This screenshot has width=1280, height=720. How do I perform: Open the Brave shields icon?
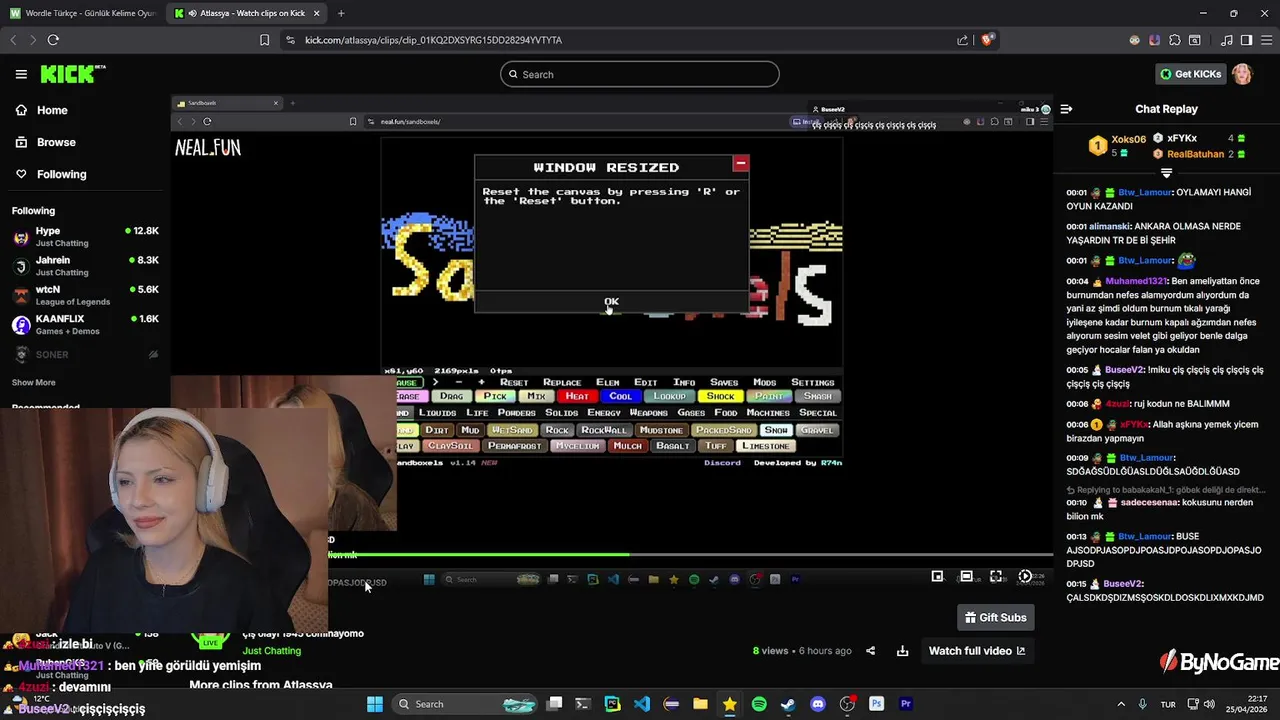click(987, 40)
